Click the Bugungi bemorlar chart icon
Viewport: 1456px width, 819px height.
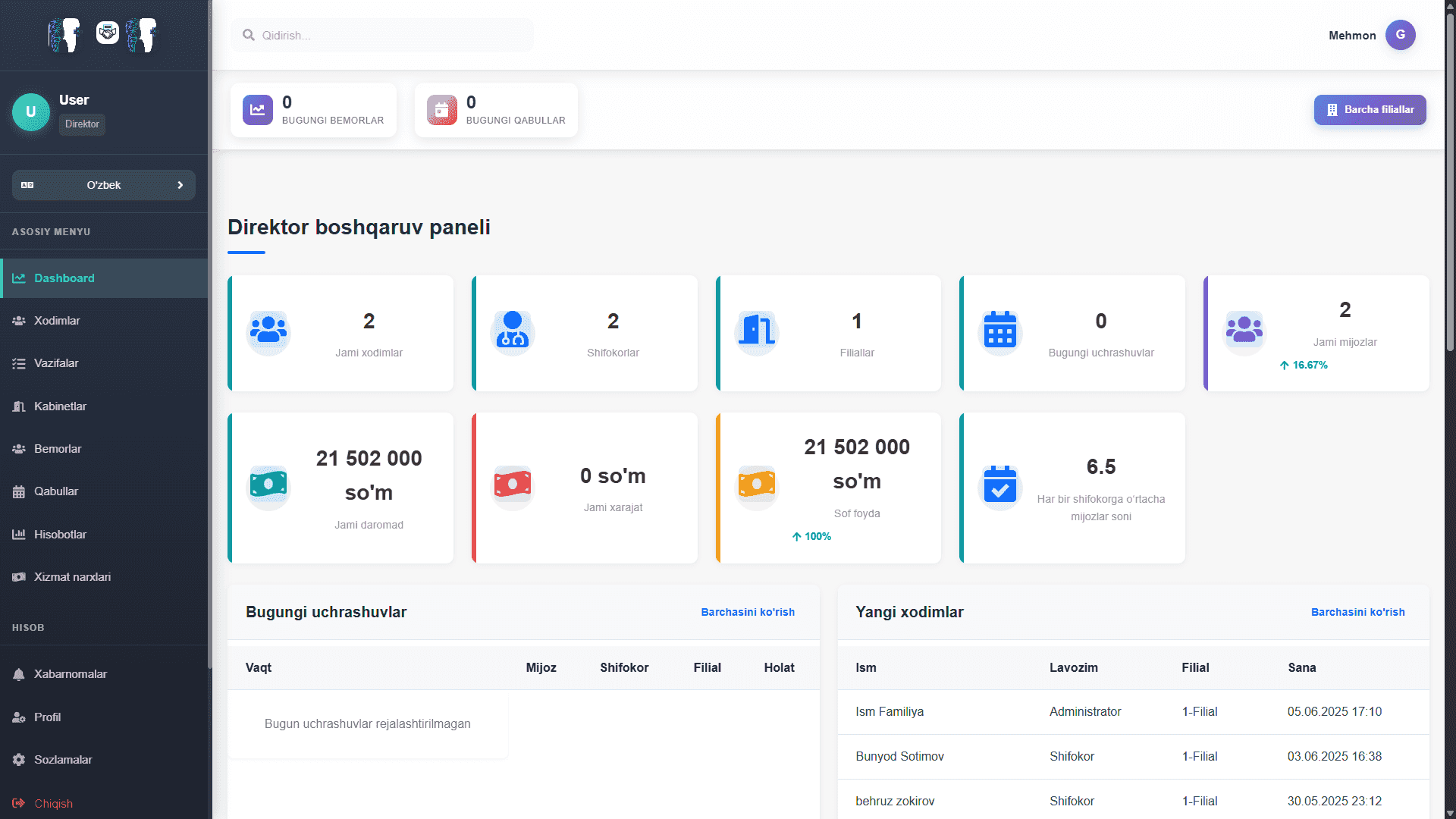pos(258,110)
